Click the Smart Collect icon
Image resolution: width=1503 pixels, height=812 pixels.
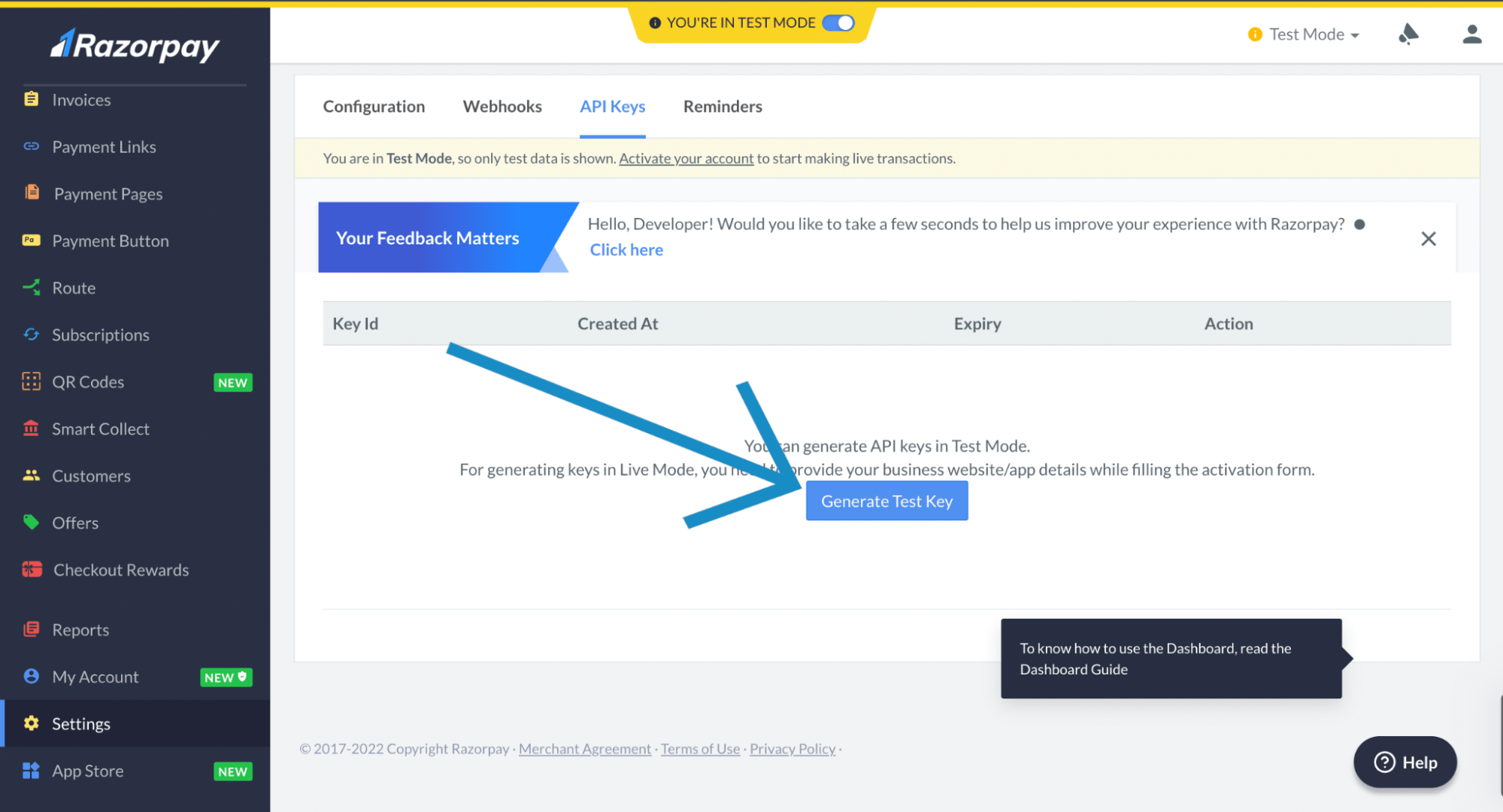click(x=29, y=428)
